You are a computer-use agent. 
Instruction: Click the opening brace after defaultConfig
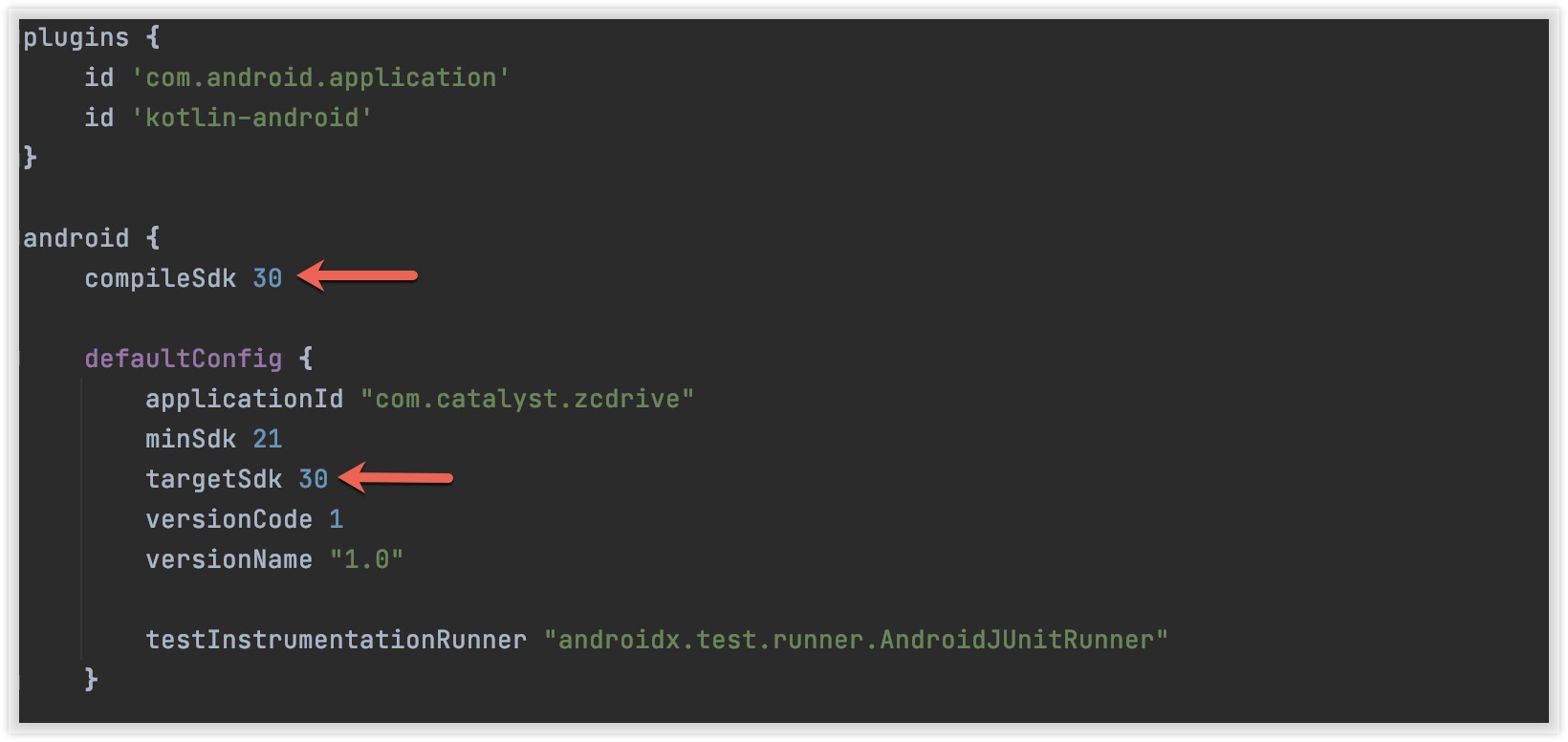tap(306, 359)
